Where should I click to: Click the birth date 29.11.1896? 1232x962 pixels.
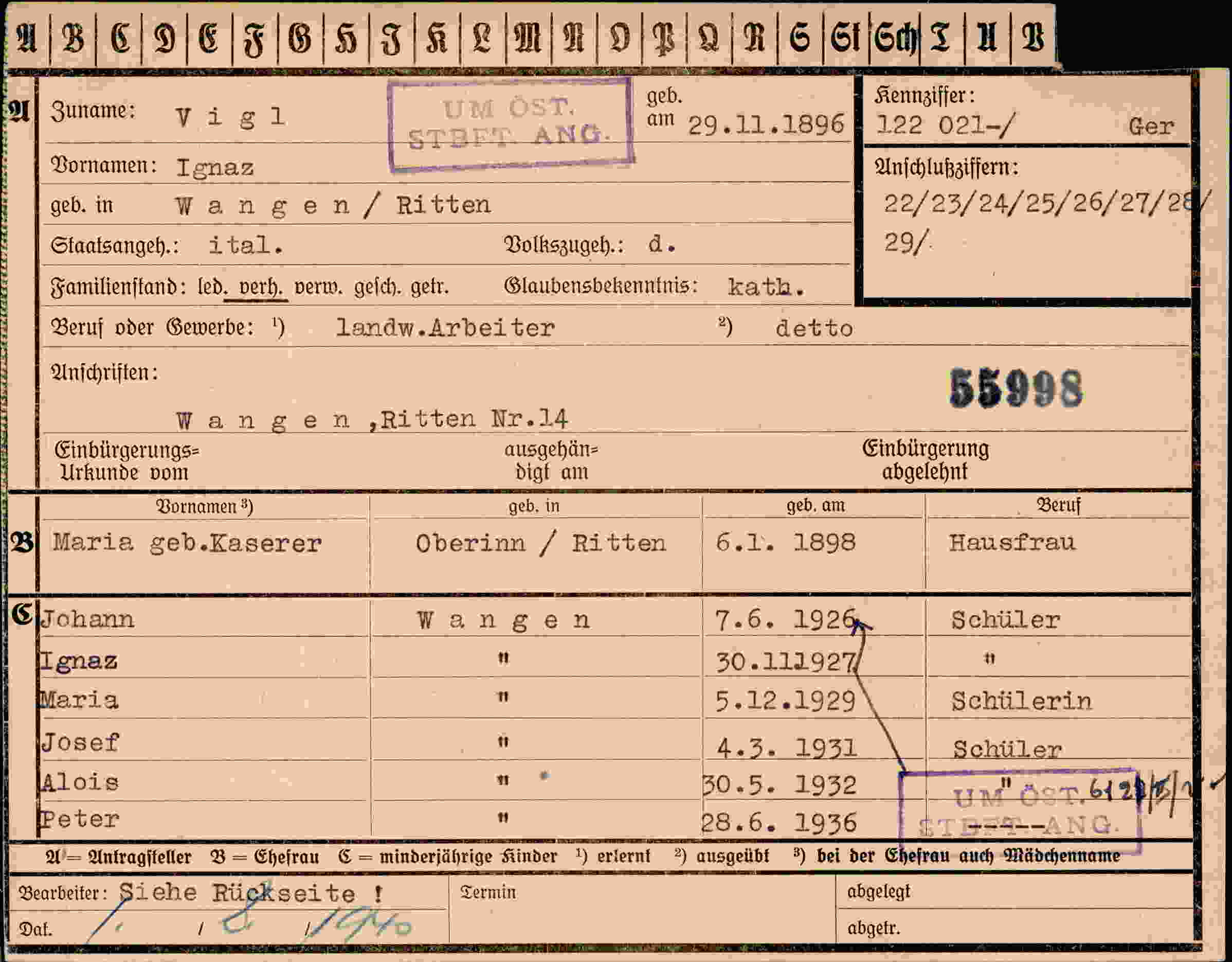tap(766, 124)
